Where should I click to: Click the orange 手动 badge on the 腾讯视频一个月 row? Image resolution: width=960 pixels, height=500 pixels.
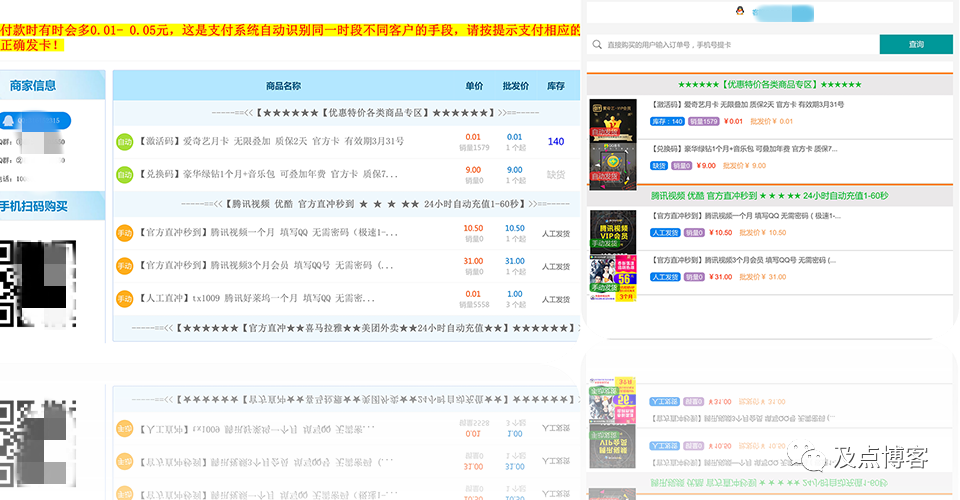pyautogui.click(x=125, y=233)
